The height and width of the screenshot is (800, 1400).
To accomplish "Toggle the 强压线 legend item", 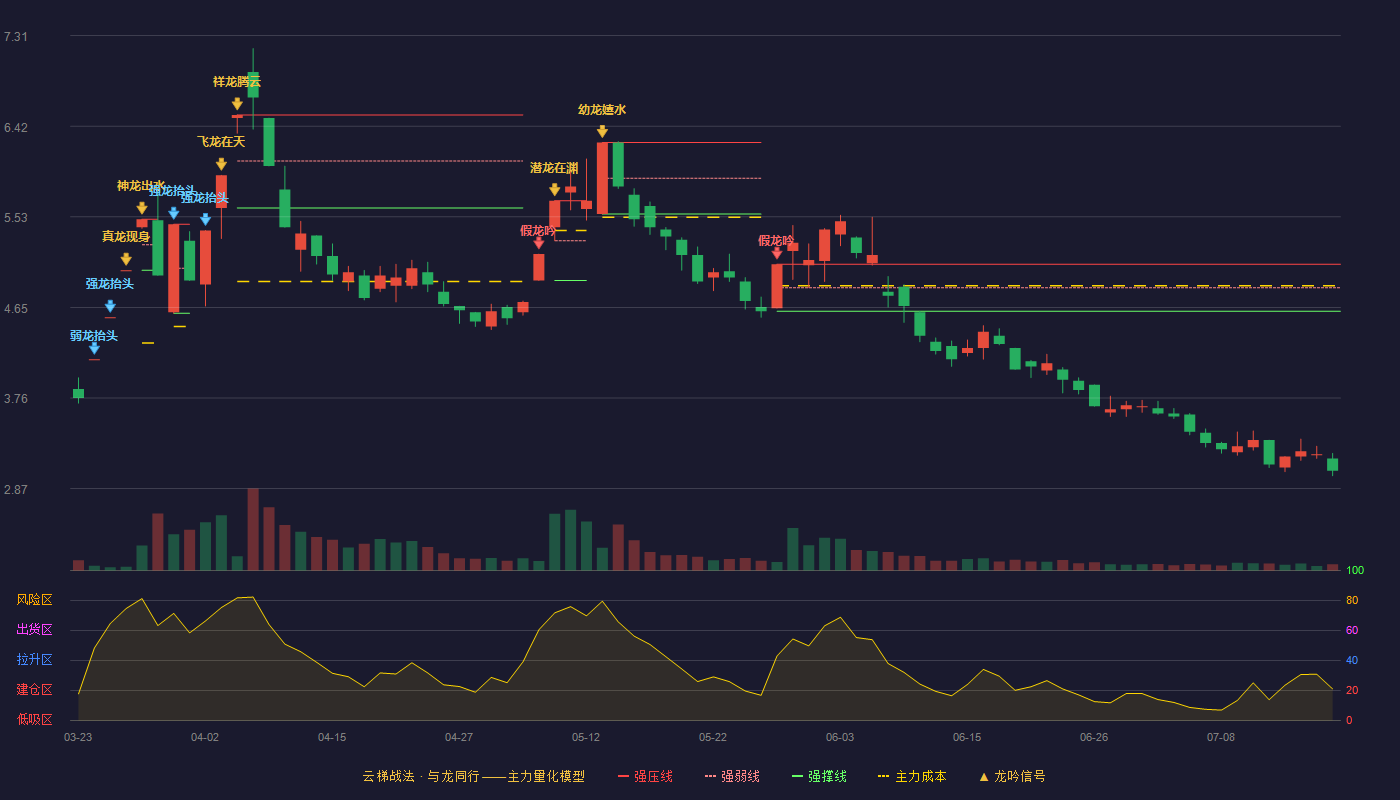I will [646, 776].
